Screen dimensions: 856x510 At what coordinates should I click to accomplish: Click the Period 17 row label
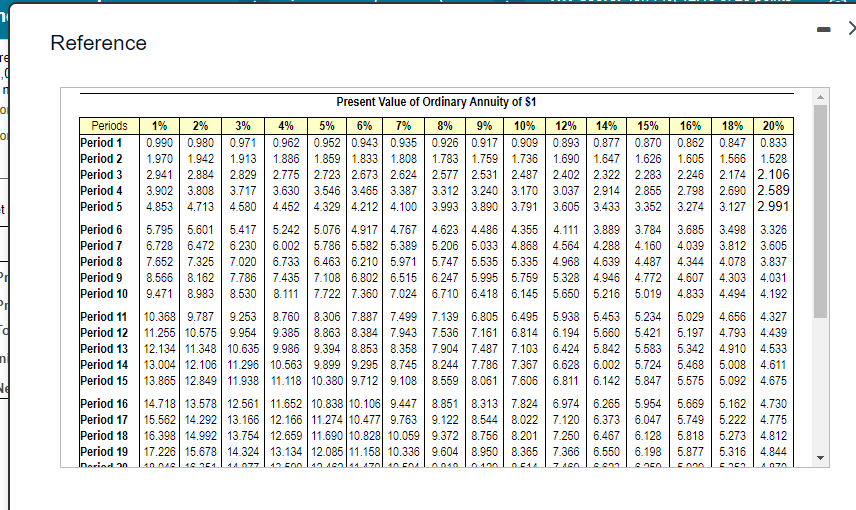(x=104, y=419)
